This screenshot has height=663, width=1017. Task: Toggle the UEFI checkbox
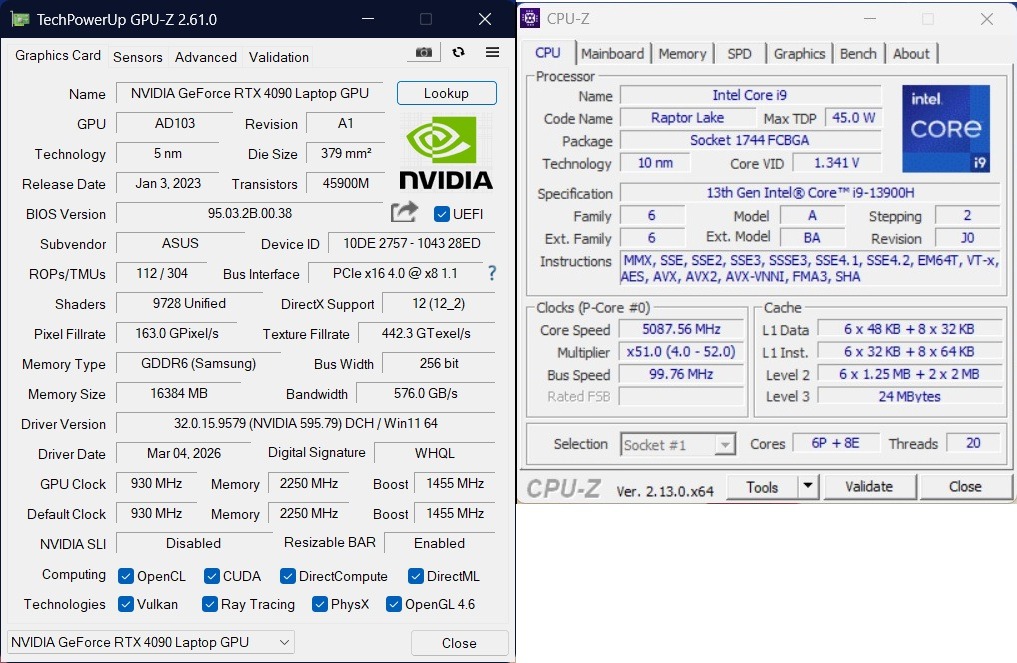[x=442, y=213]
